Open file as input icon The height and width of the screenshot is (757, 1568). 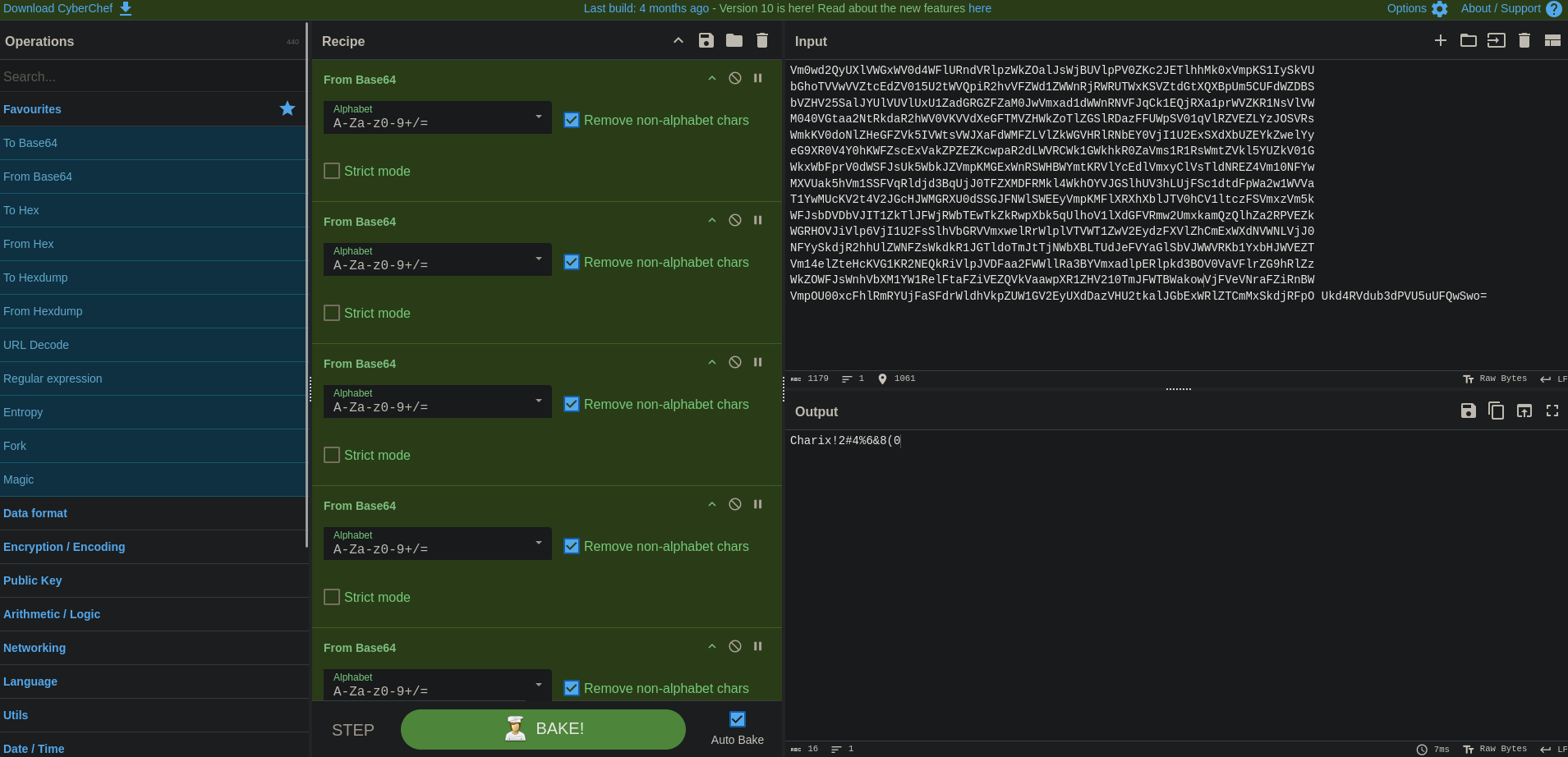point(1497,40)
